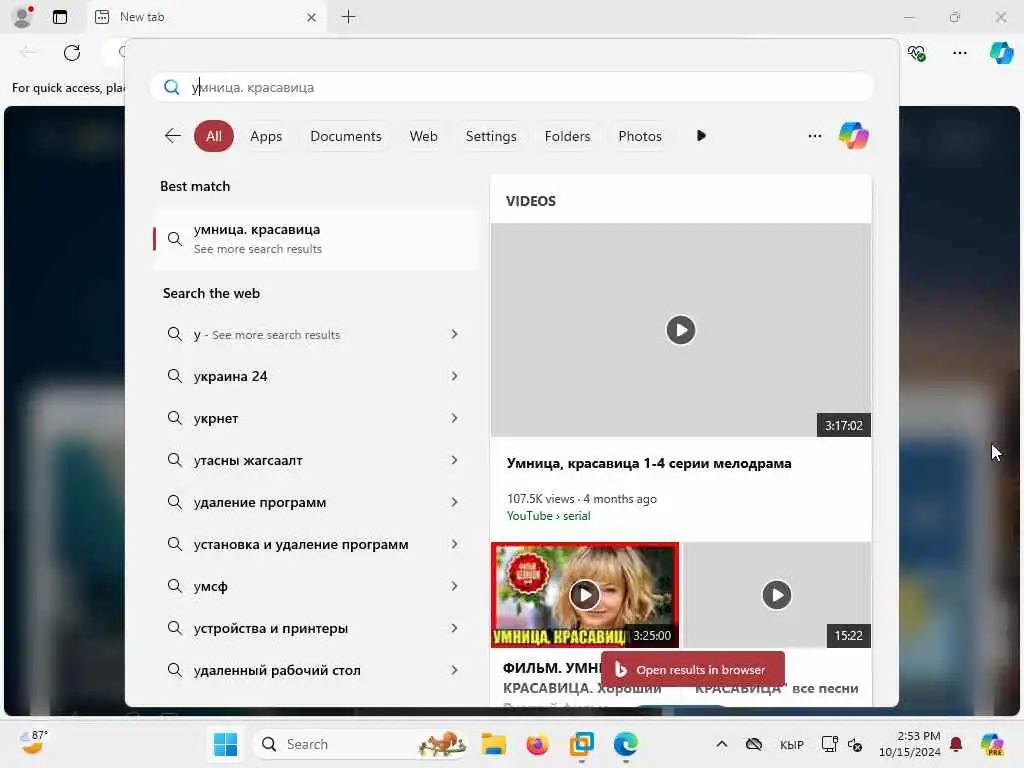The width and height of the screenshot is (1024, 768).
Task: Open Edge Settings and more menu
Action: coord(959,53)
